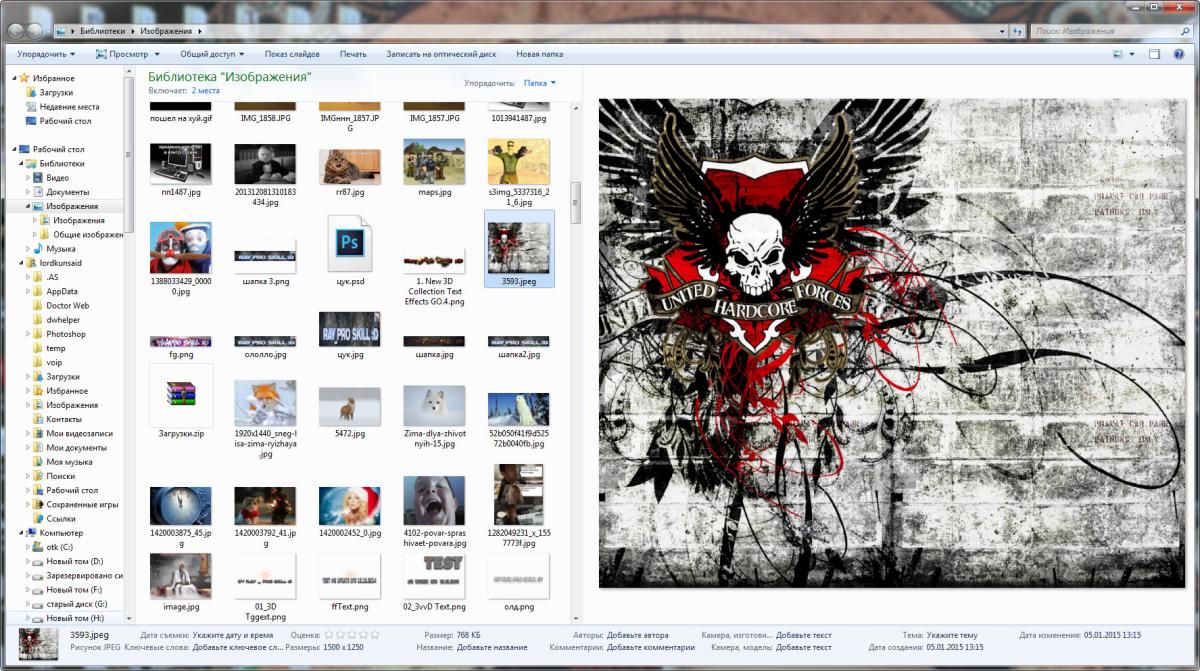Open the blue Help icon
This screenshot has width=1200, height=671.
pos(1181,54)
